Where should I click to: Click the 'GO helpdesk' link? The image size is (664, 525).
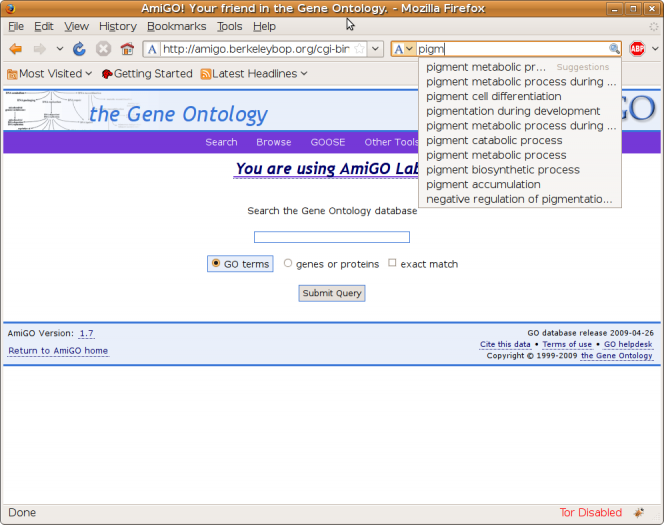point(628,345)
